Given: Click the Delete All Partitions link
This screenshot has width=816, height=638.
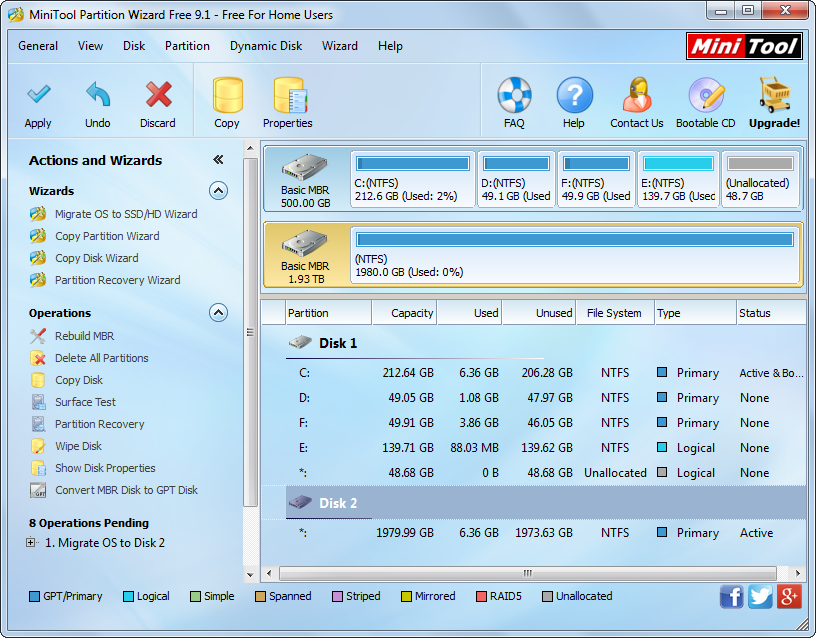Looking at the screenshot, I should (102, 358).
